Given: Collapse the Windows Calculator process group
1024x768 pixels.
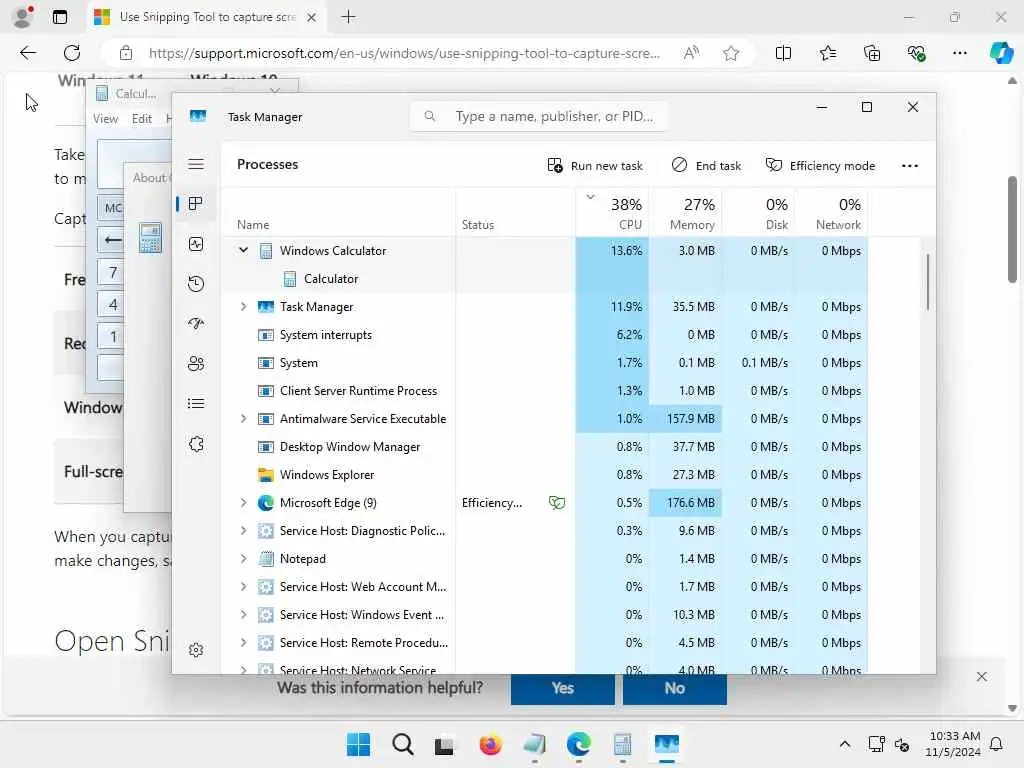Looking at the screenshot, I should click(244, 250).
